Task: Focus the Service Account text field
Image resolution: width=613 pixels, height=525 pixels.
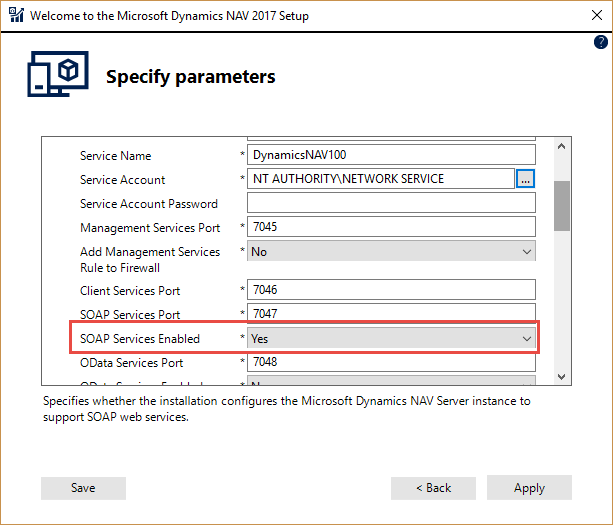Action: 380,179
